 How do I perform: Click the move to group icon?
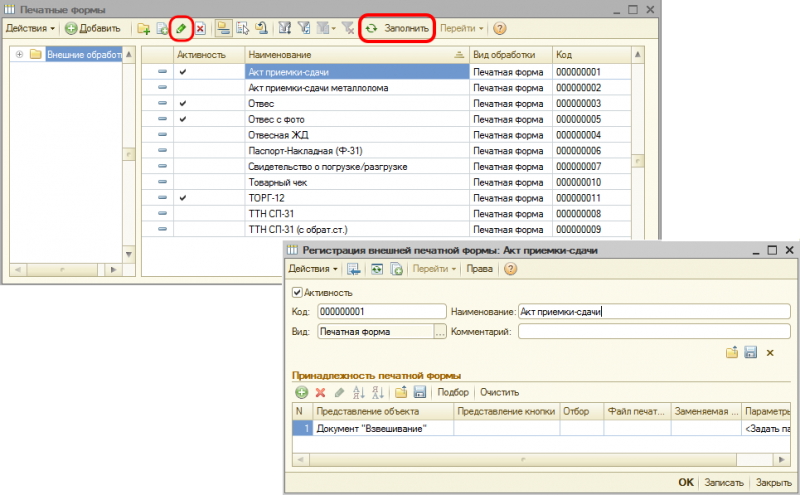(242, 29)
